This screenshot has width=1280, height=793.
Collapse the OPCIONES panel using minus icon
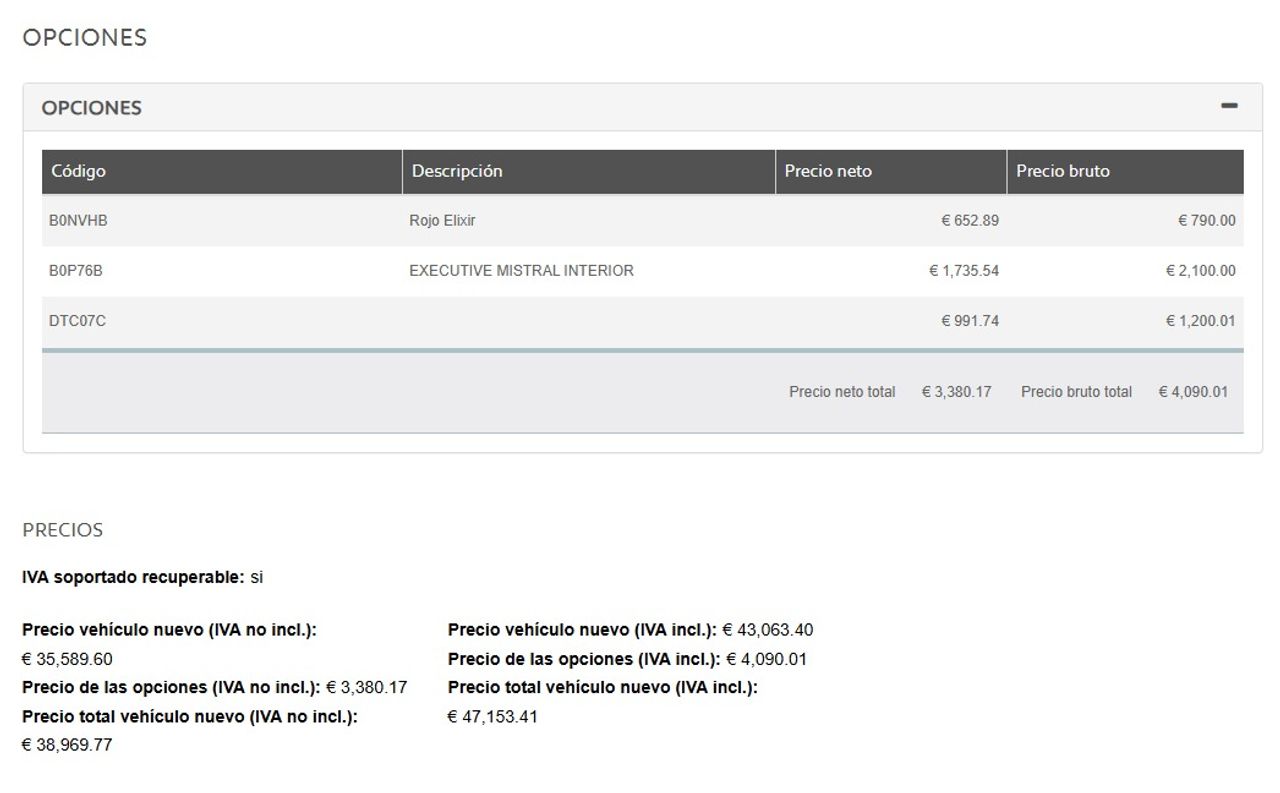[1229, 106]
